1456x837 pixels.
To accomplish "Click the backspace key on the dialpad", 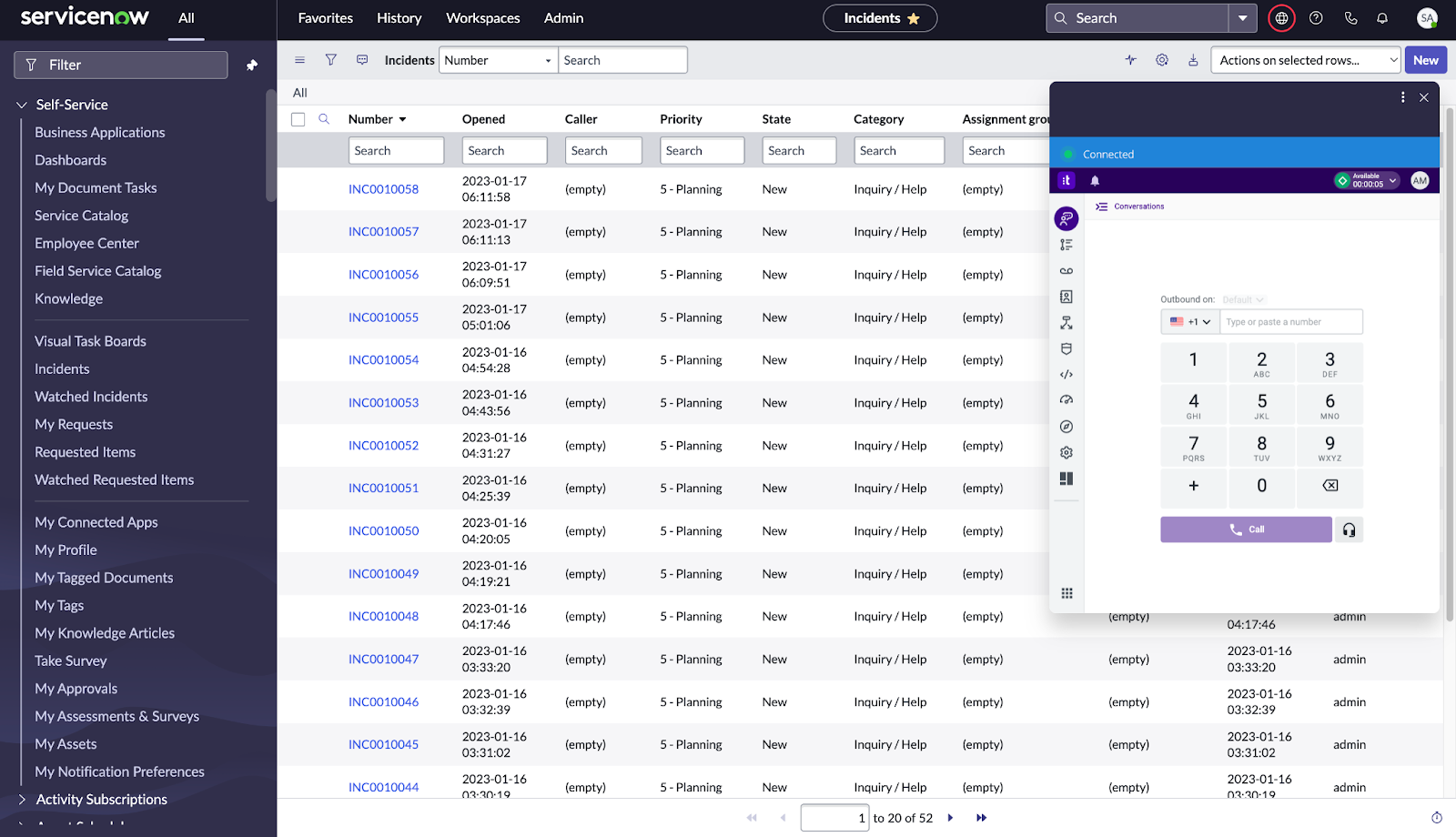I will point(1329,487).
